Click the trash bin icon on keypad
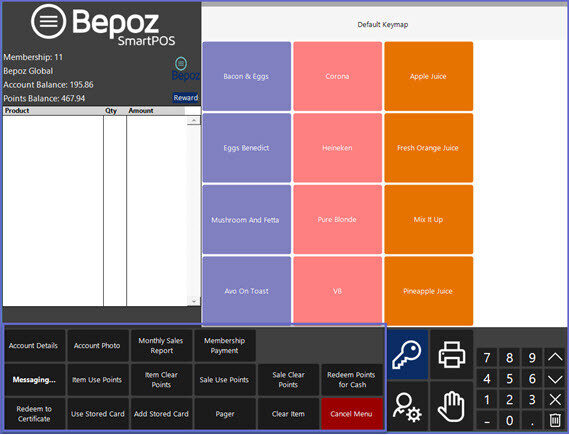Screen dimensions: 569x435 click(555, 420)
